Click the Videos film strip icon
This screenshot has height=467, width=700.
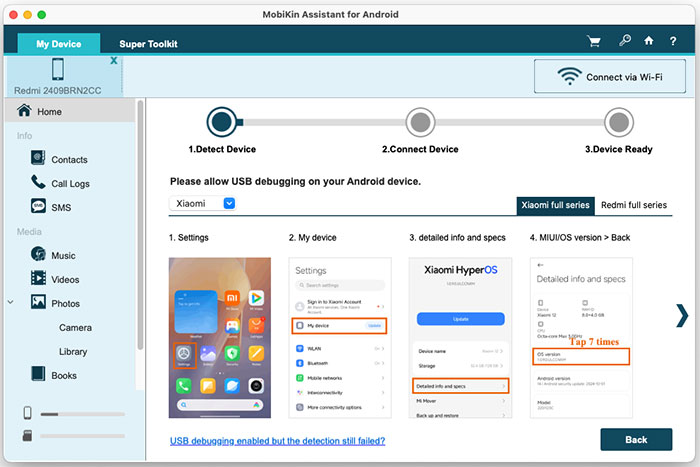pyautogui.click(x=38, y=278)
